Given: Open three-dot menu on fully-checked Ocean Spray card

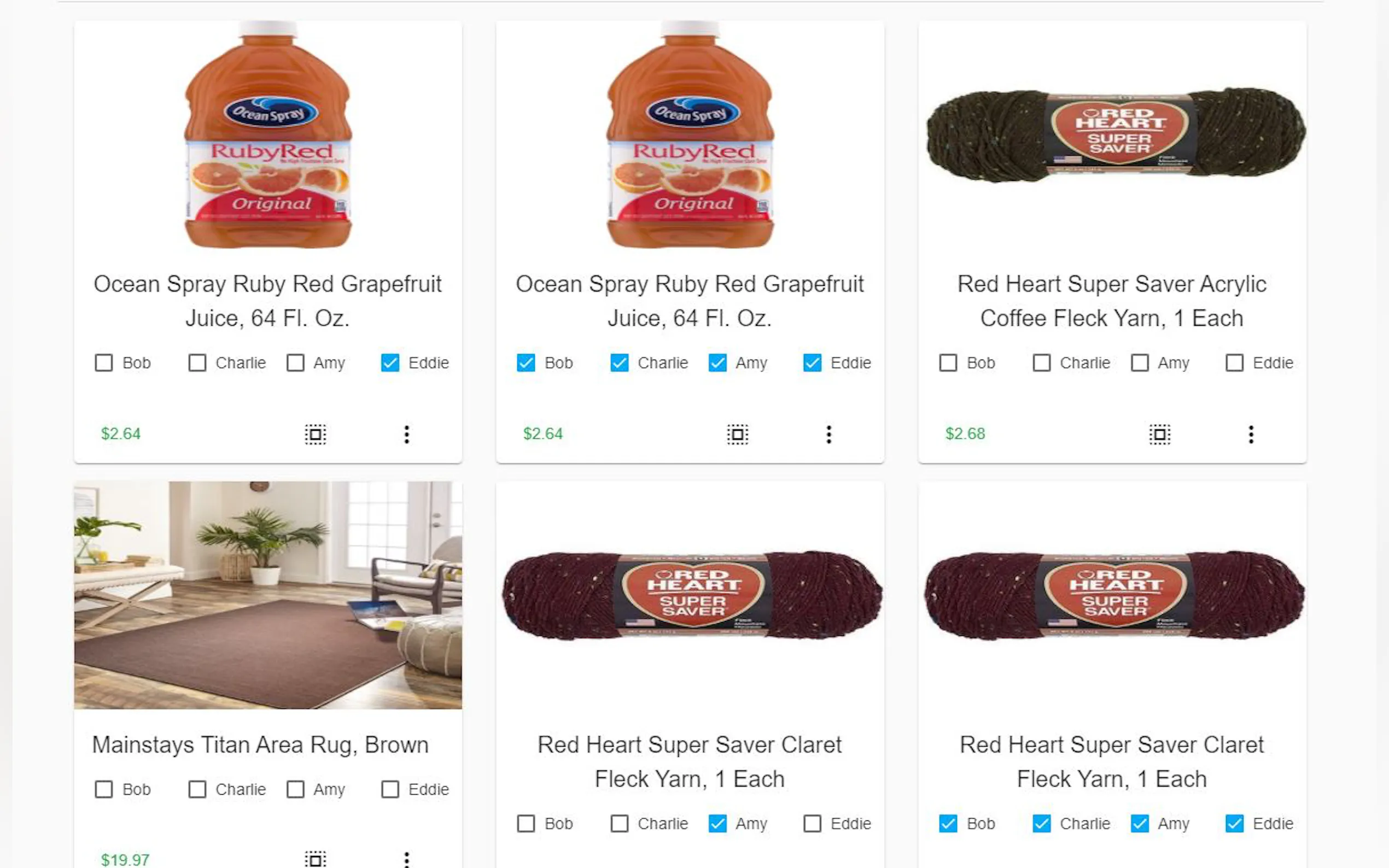Looking at the screenshot, I should [x=828, y=434].
